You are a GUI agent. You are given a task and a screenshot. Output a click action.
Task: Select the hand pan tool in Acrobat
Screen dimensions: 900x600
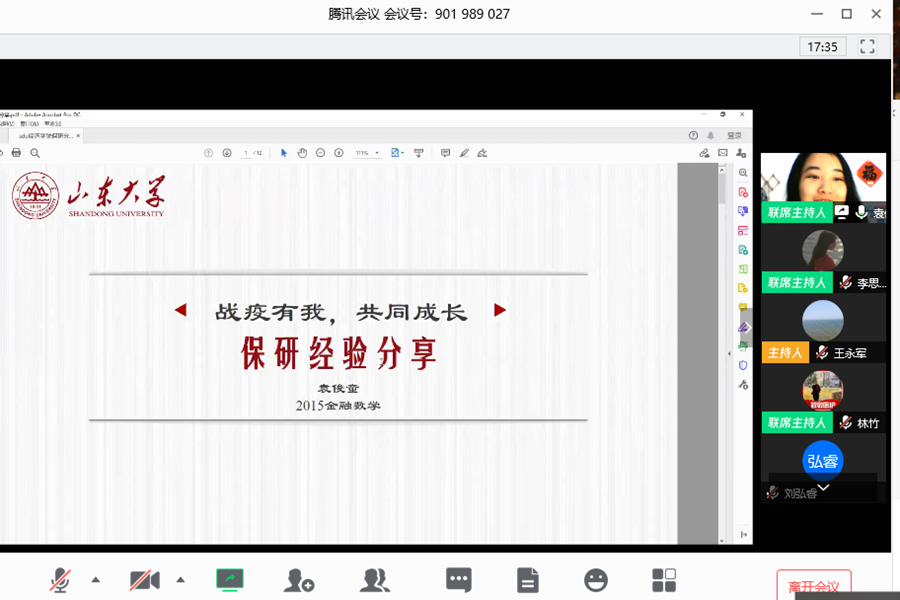302,153
